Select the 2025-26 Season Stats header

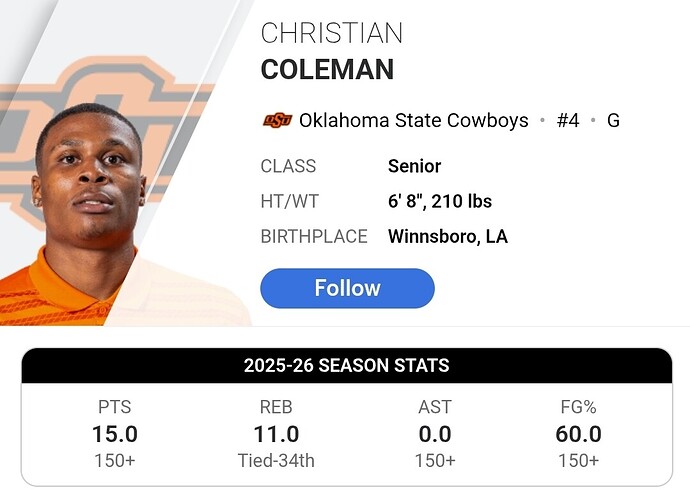346,366
